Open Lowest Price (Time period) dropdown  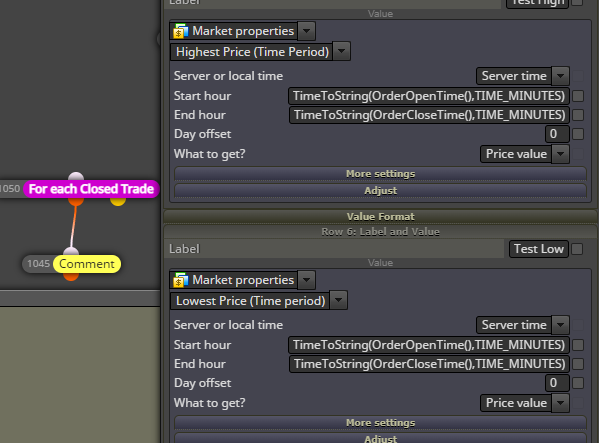(338, 300)
